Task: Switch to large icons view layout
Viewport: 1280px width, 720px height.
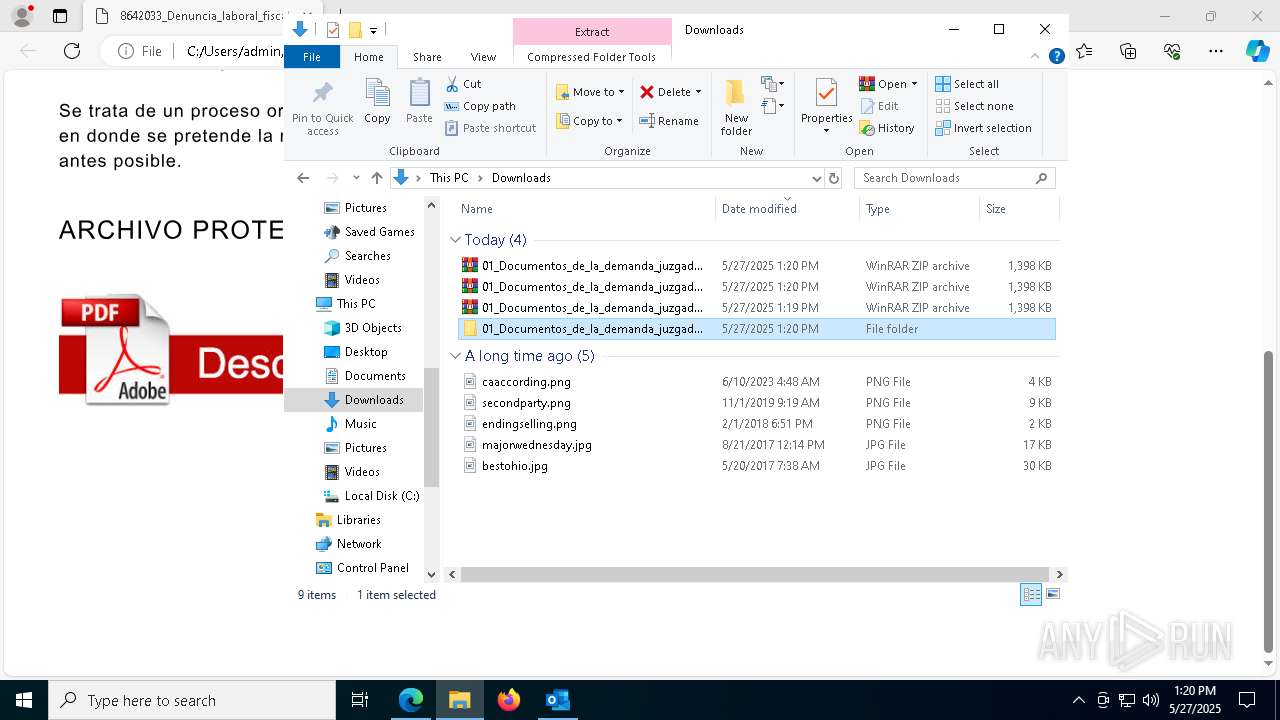Action: 1052,595
